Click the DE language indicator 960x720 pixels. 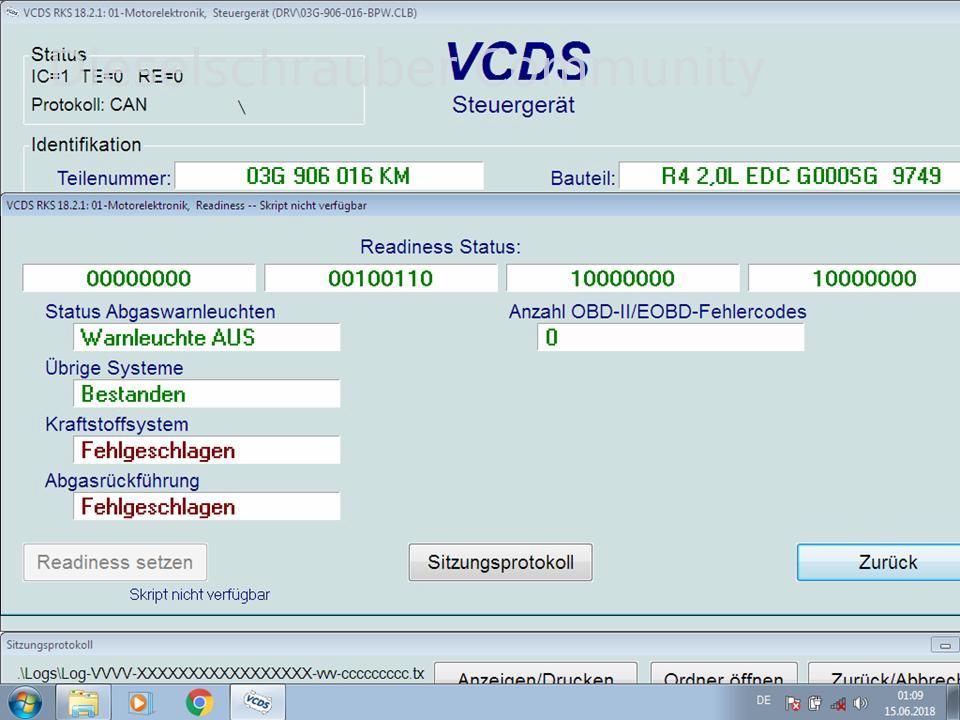click(763, 700)
